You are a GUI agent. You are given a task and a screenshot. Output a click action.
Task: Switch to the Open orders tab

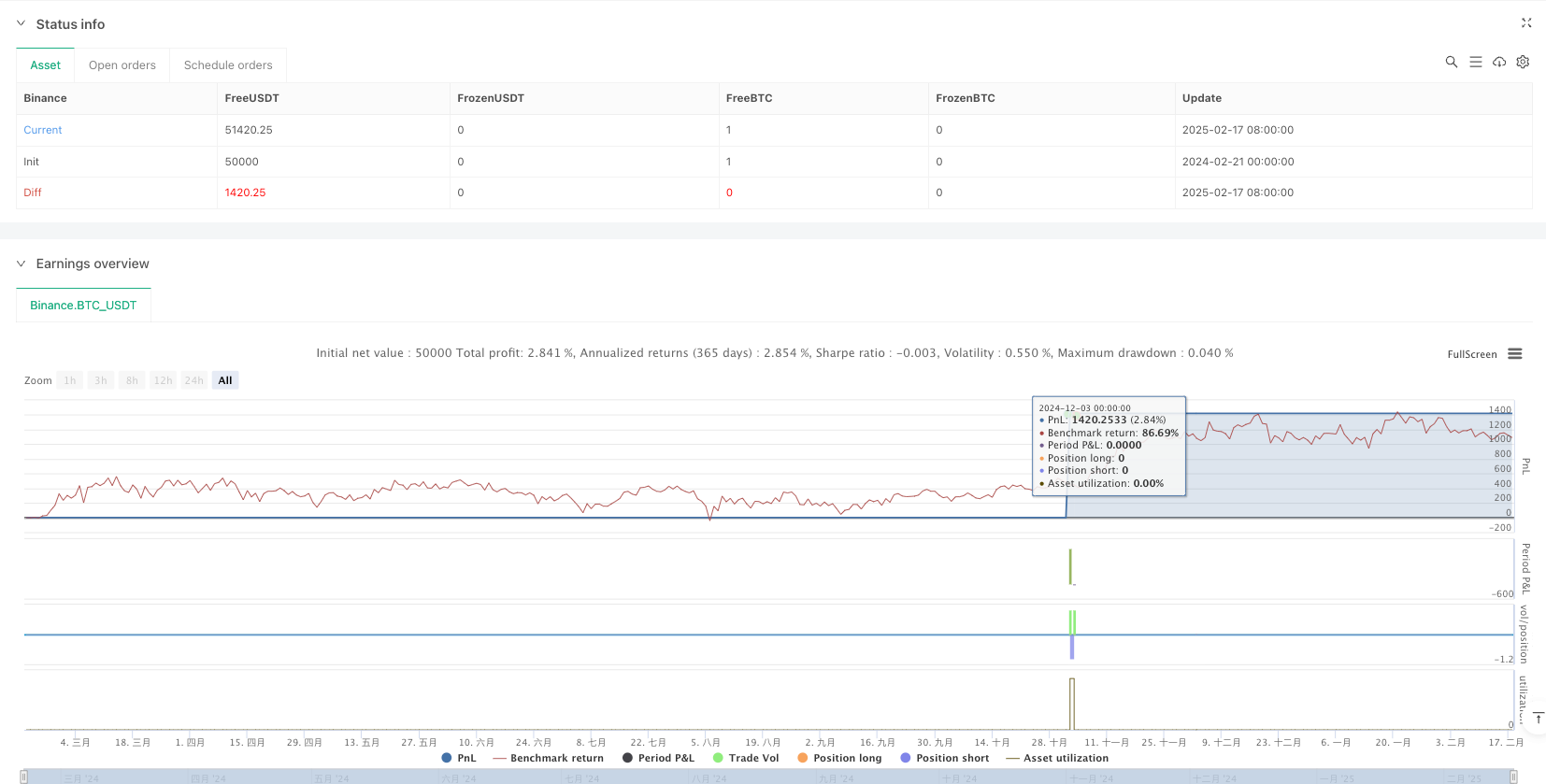click(x=122, y=65)
